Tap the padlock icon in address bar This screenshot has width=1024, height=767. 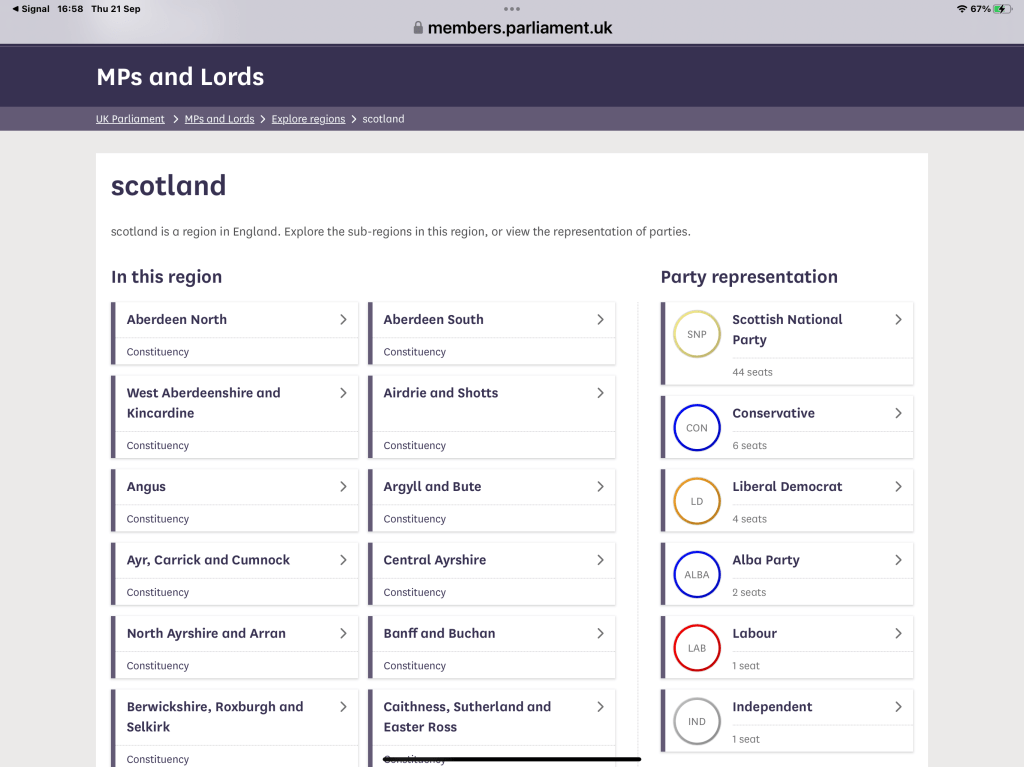[418, 28]
